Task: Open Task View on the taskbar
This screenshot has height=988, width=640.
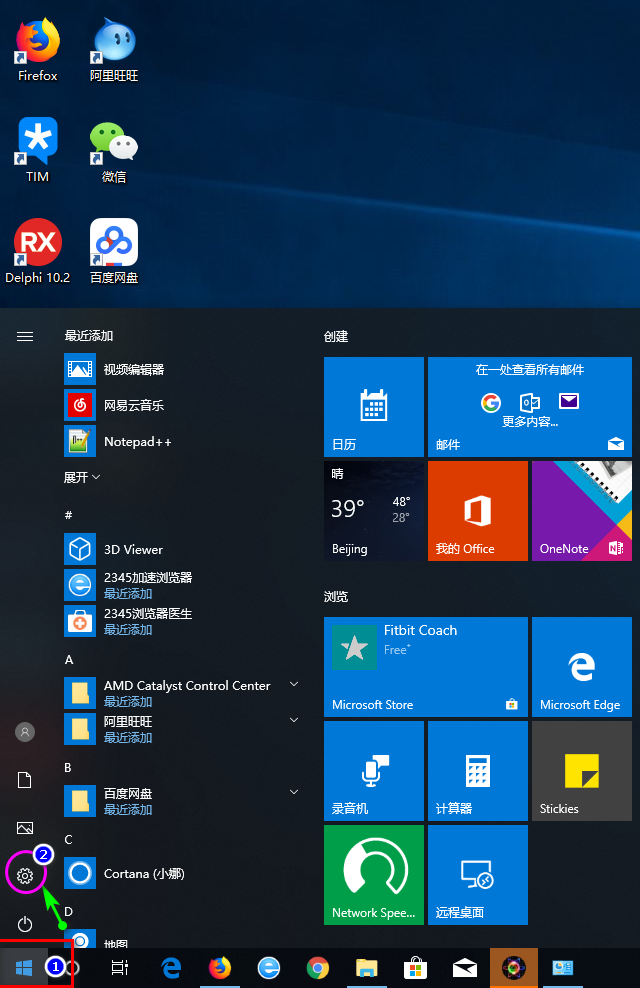Action: (x=120, y=967)
